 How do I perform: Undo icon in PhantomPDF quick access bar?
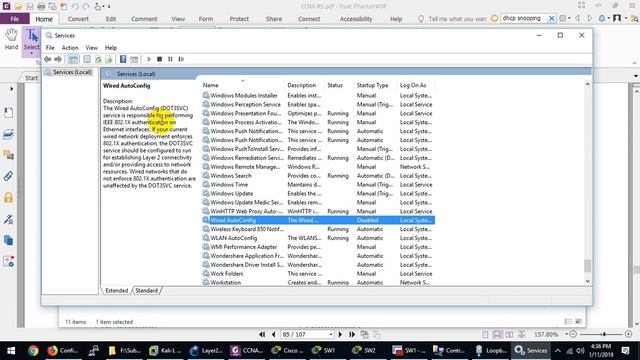(75, 6)
